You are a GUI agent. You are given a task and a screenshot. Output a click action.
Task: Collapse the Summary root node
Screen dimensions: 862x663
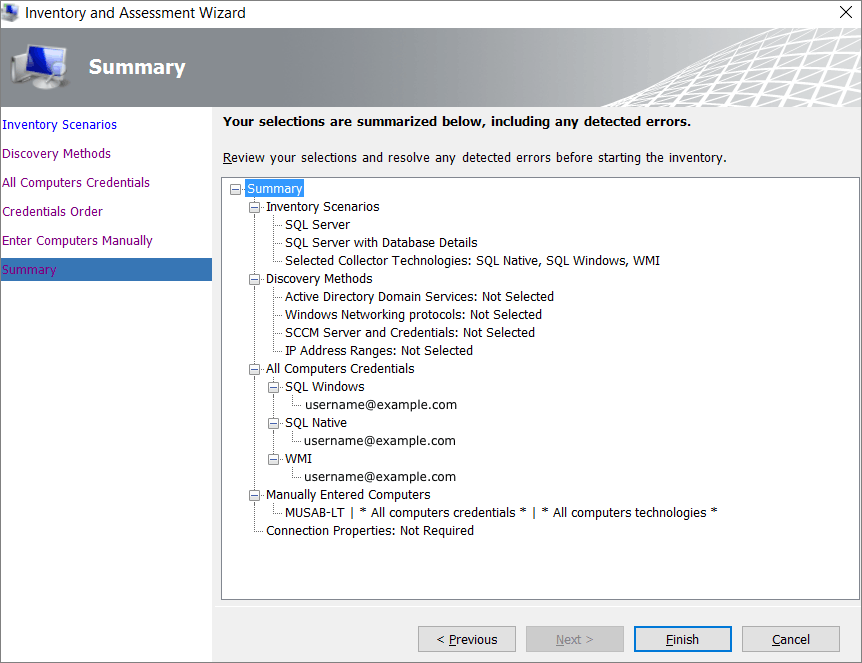(x=235, y=189)
